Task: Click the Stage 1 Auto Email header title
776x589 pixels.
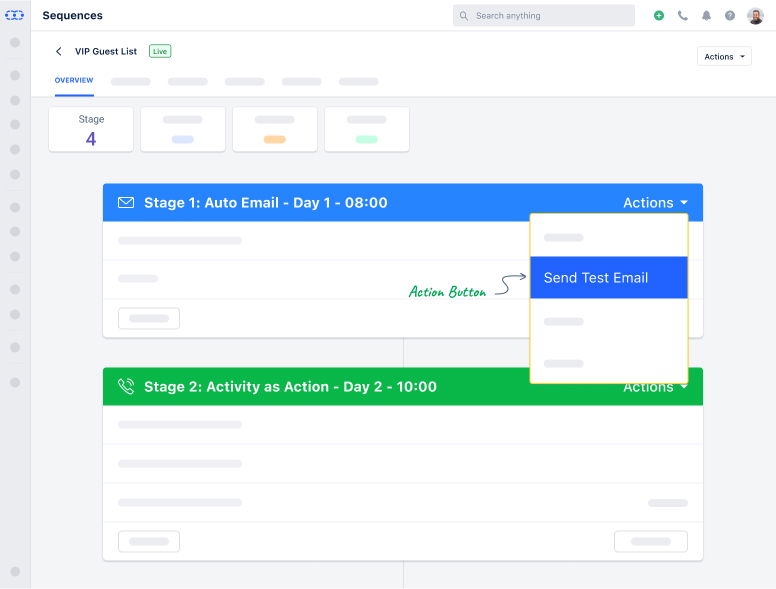Action: 265,203
